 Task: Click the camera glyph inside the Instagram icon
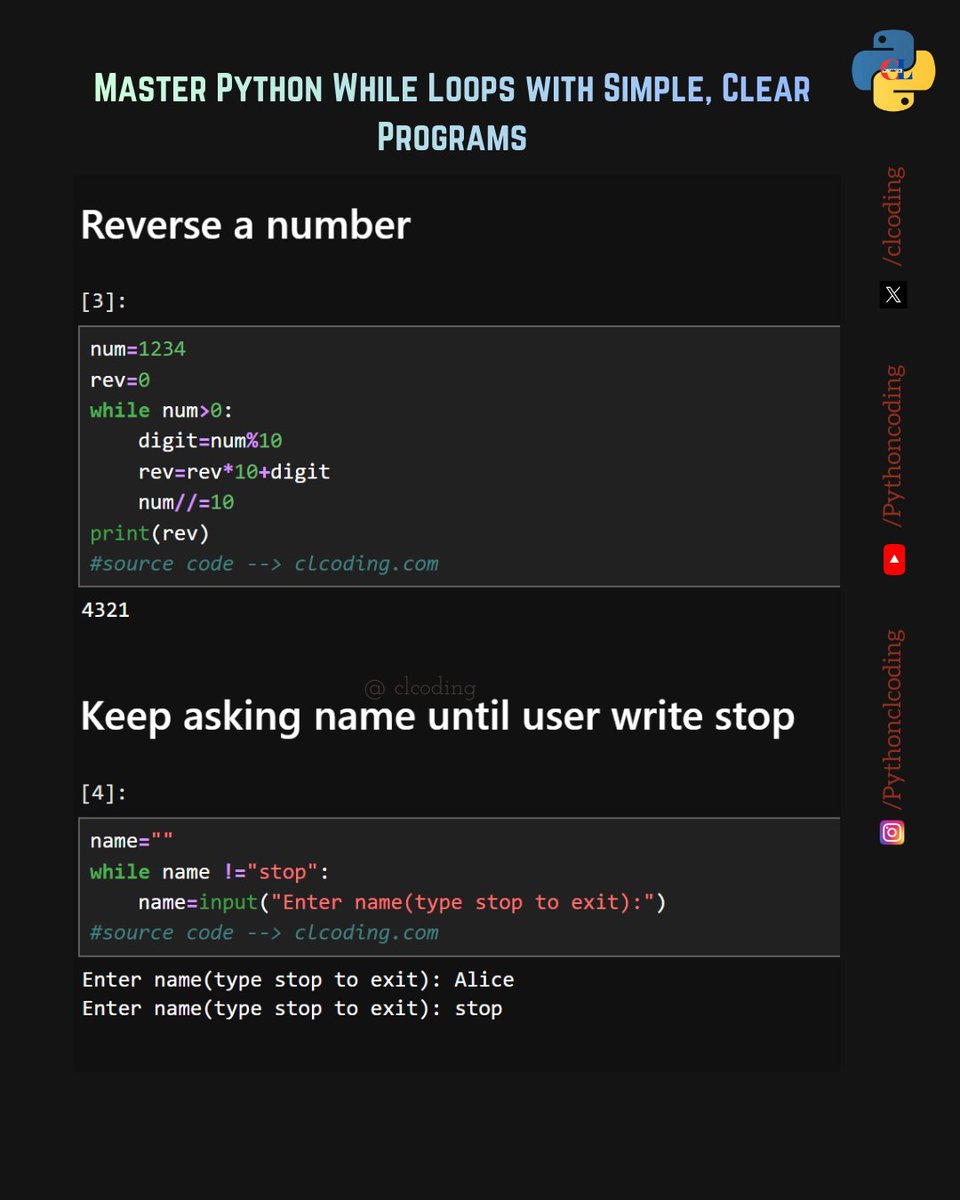pyautogui.click(x=892, y=831)
